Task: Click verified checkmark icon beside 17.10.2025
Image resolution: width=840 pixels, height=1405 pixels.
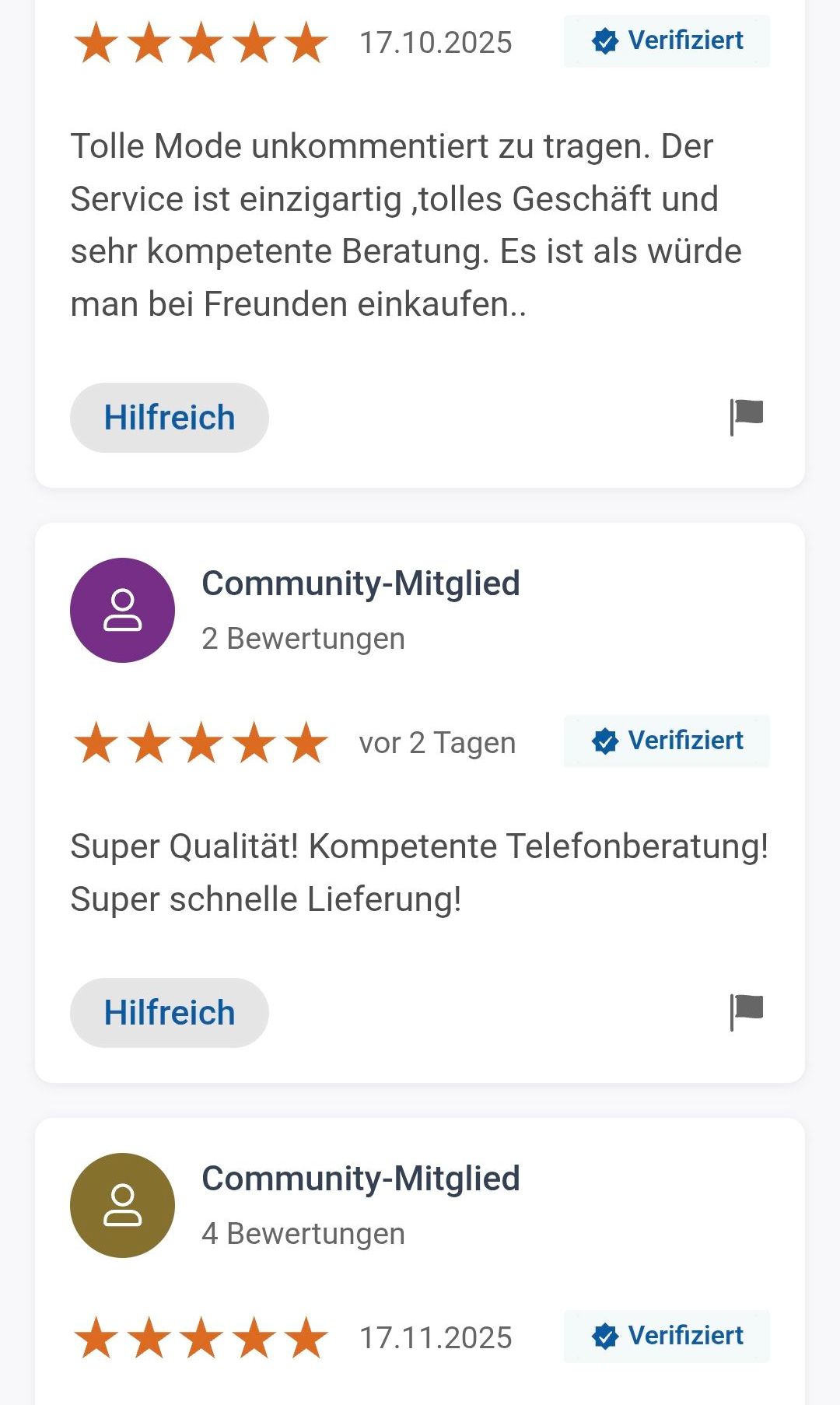Action: [x=604, y=40]
